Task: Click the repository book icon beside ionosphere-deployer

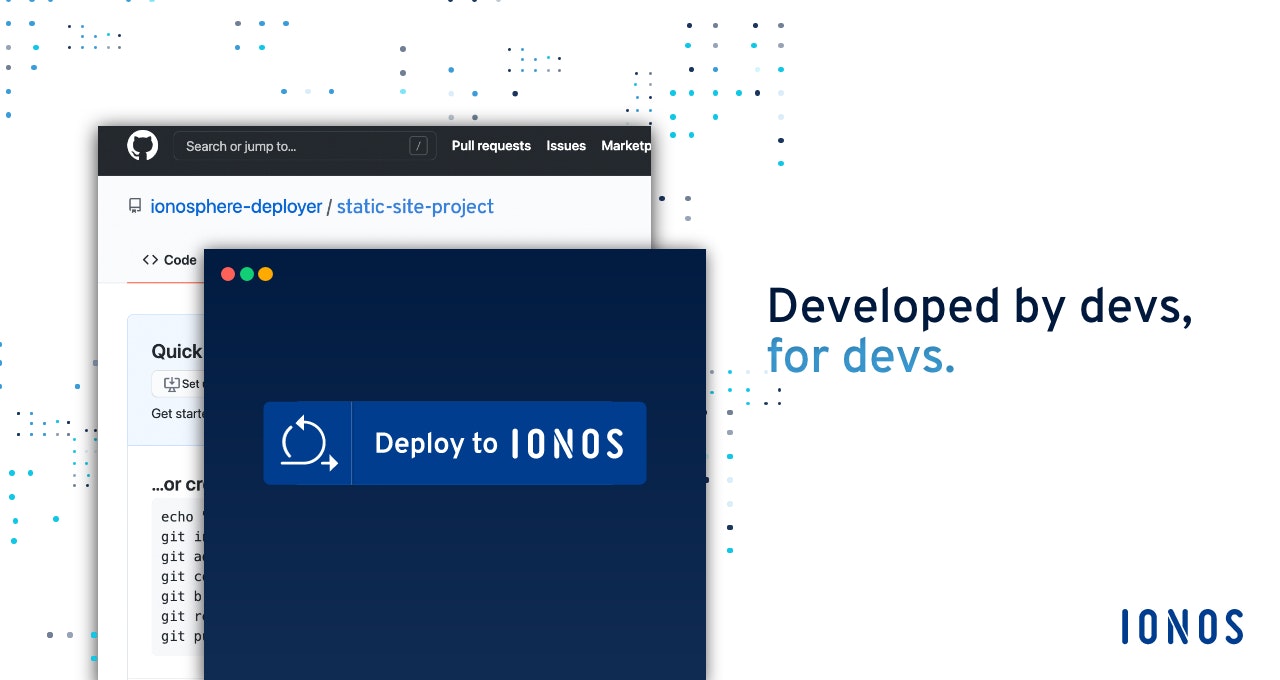Action: point(134,206)
